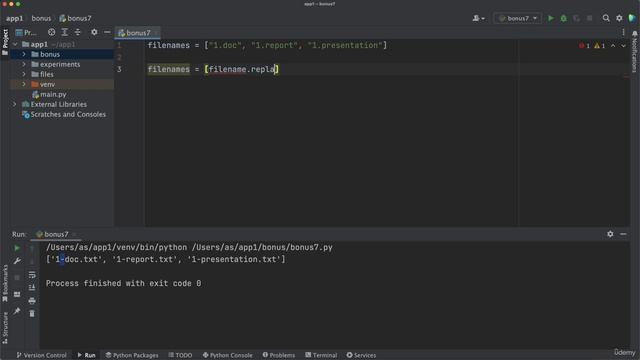Collapse the app1 project root
Image resolution: width=640 pixels, height=360 pixels.
[x=15, y=44]
